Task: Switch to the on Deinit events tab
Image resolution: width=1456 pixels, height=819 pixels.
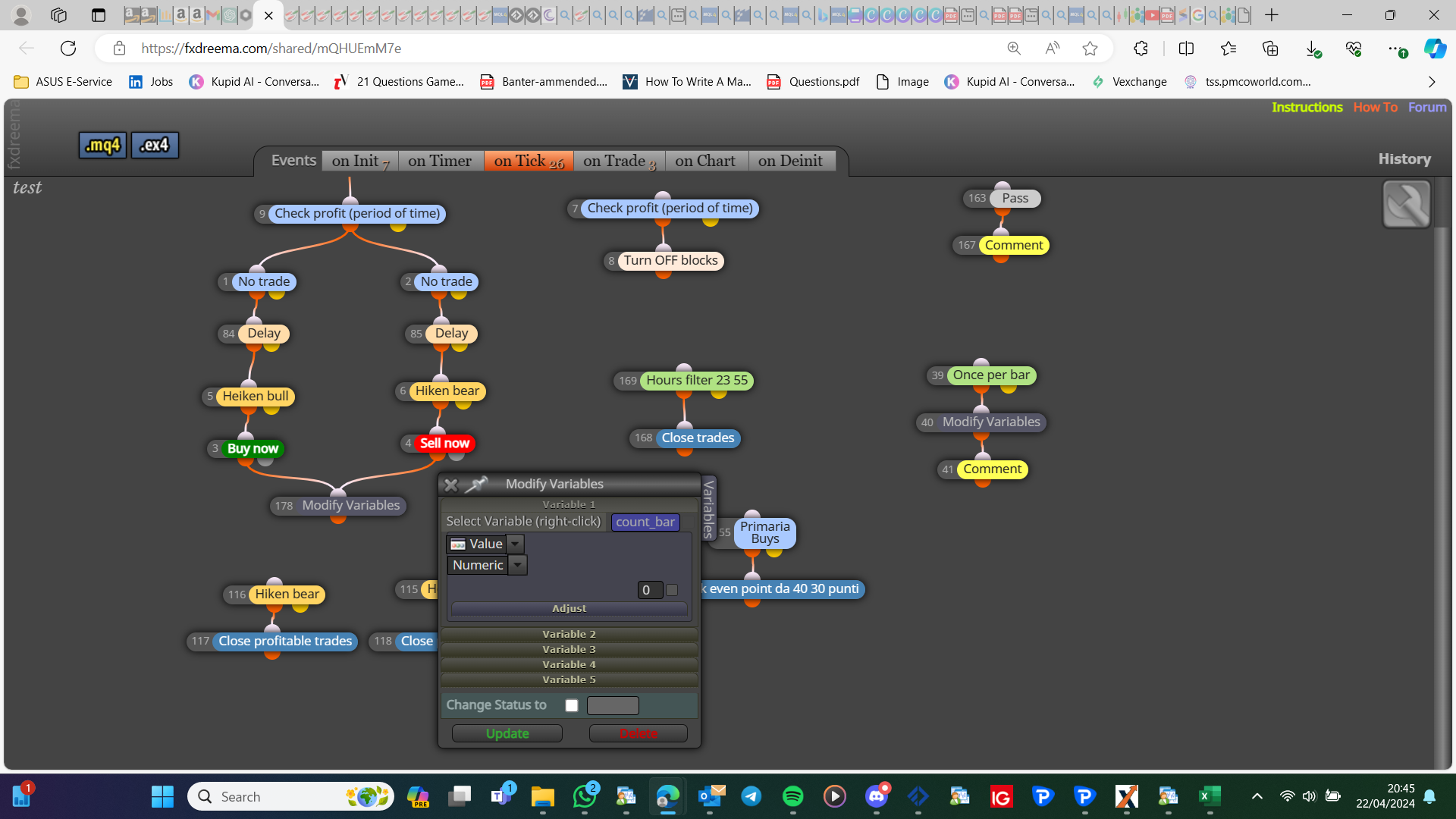Action: [x=790, y=161]
